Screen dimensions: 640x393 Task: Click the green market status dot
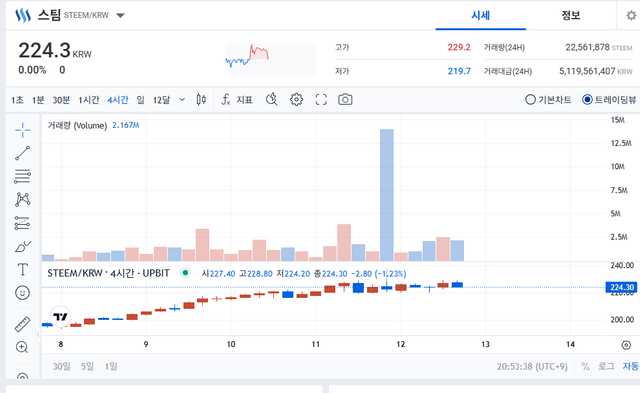tap(185, 273)
